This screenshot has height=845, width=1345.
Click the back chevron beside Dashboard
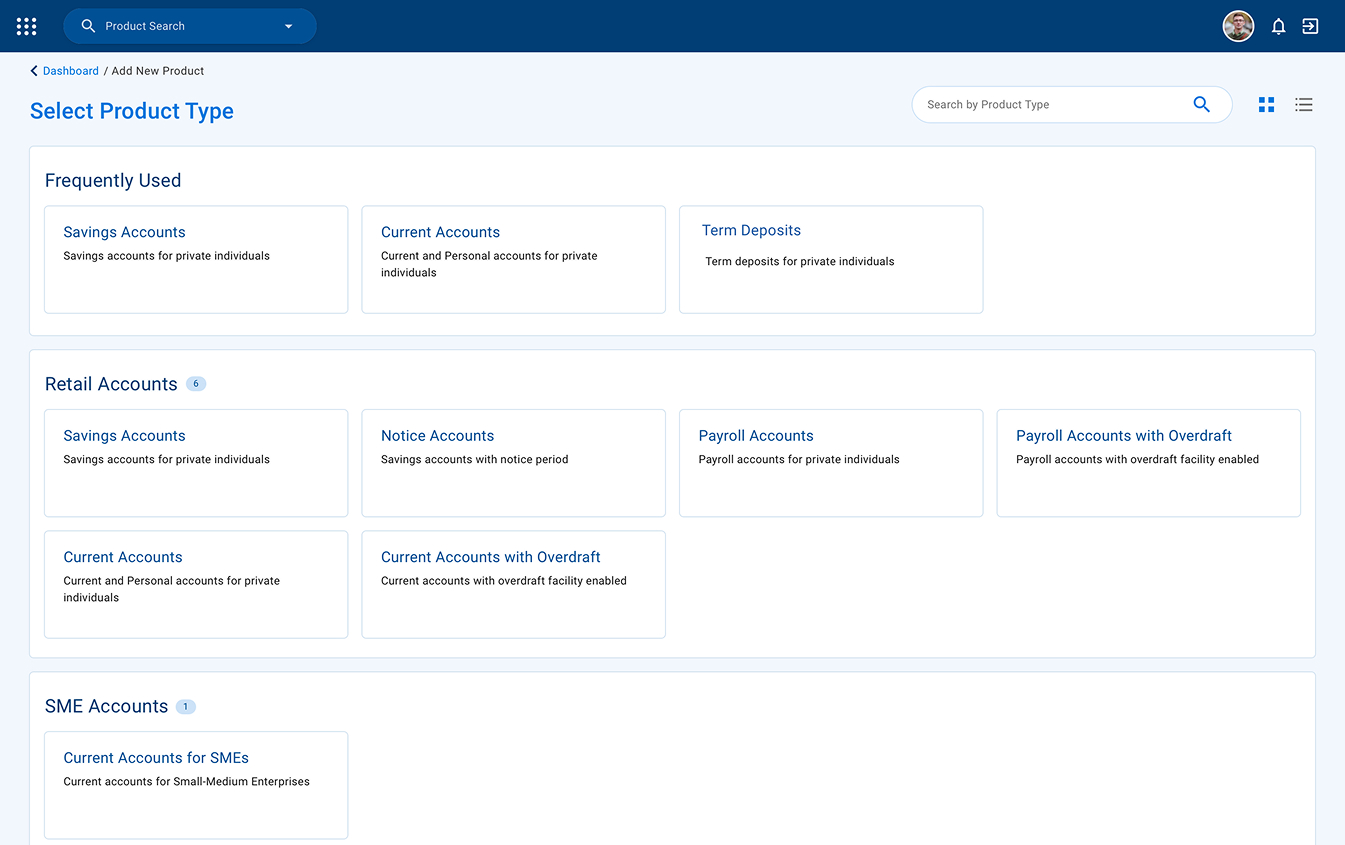(34, 71)
